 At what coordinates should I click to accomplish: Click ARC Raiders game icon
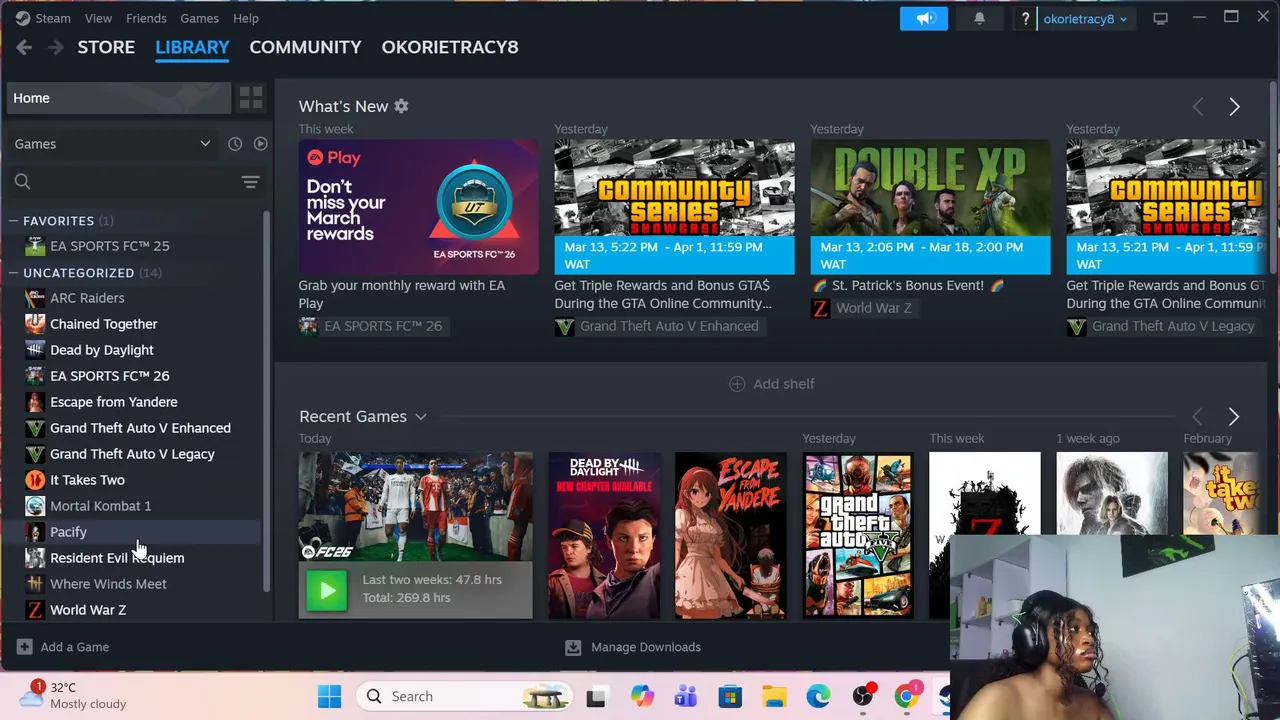point(35,298)
